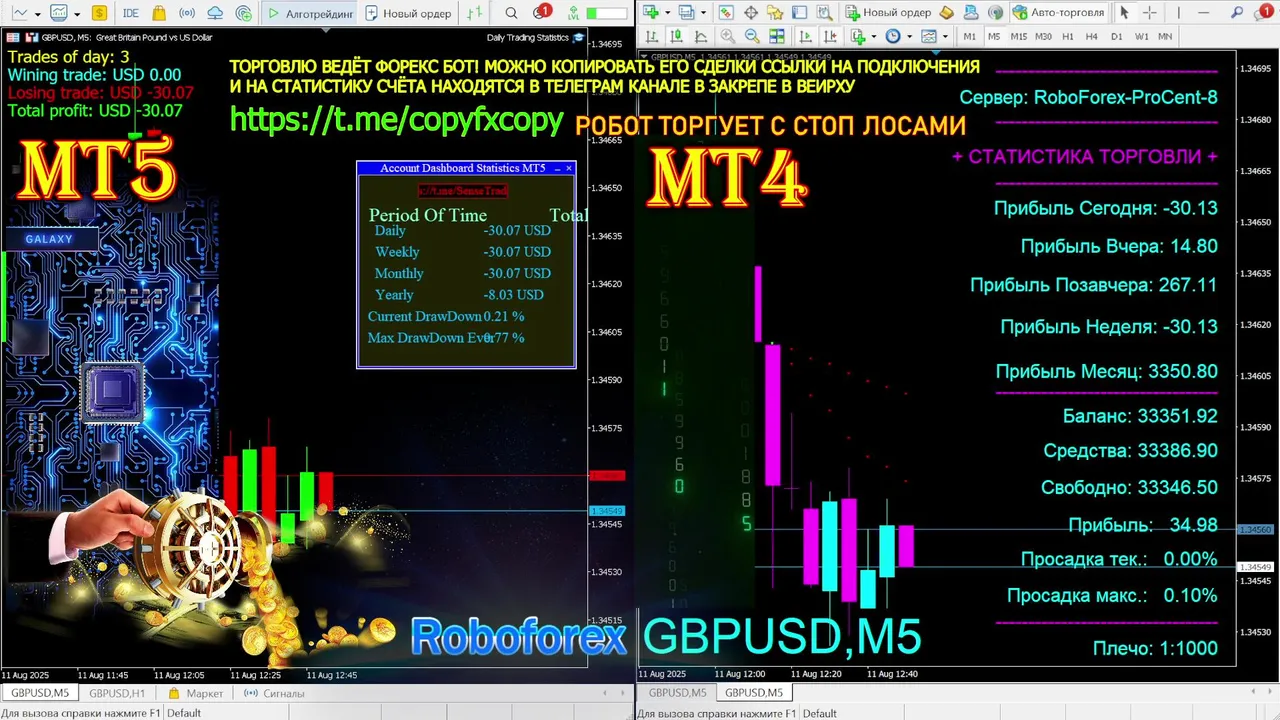Select the M1 timeframe in MT4
Viewport: 1280px width, 720px height.
point(969,36)
